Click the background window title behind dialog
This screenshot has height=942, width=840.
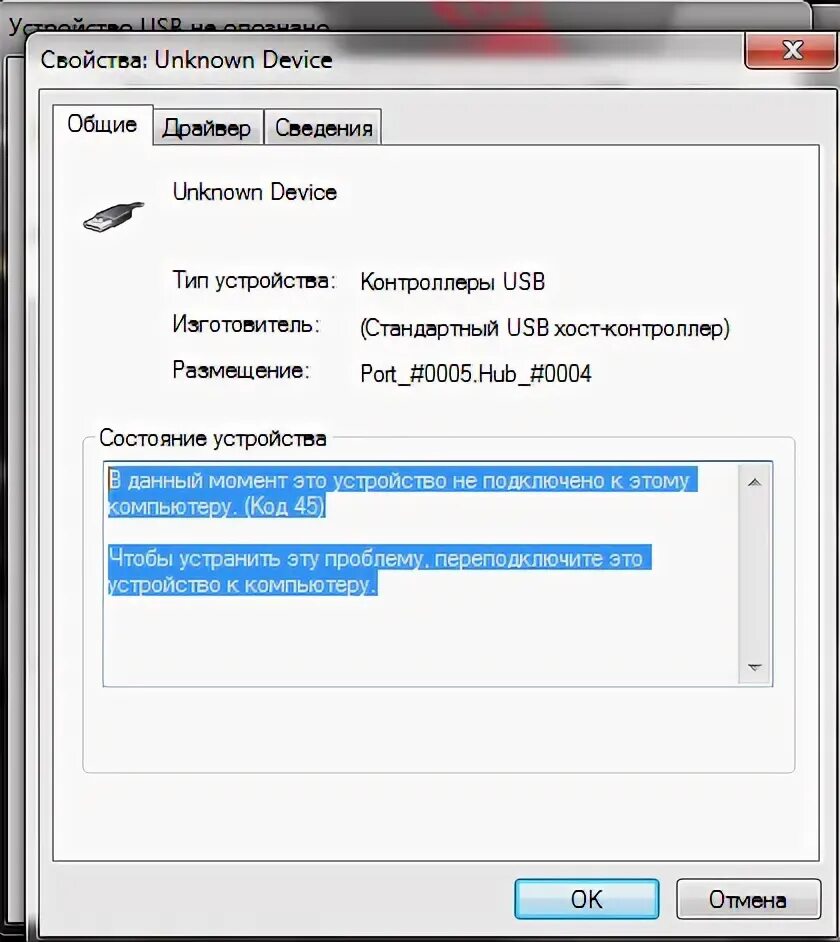168,25
